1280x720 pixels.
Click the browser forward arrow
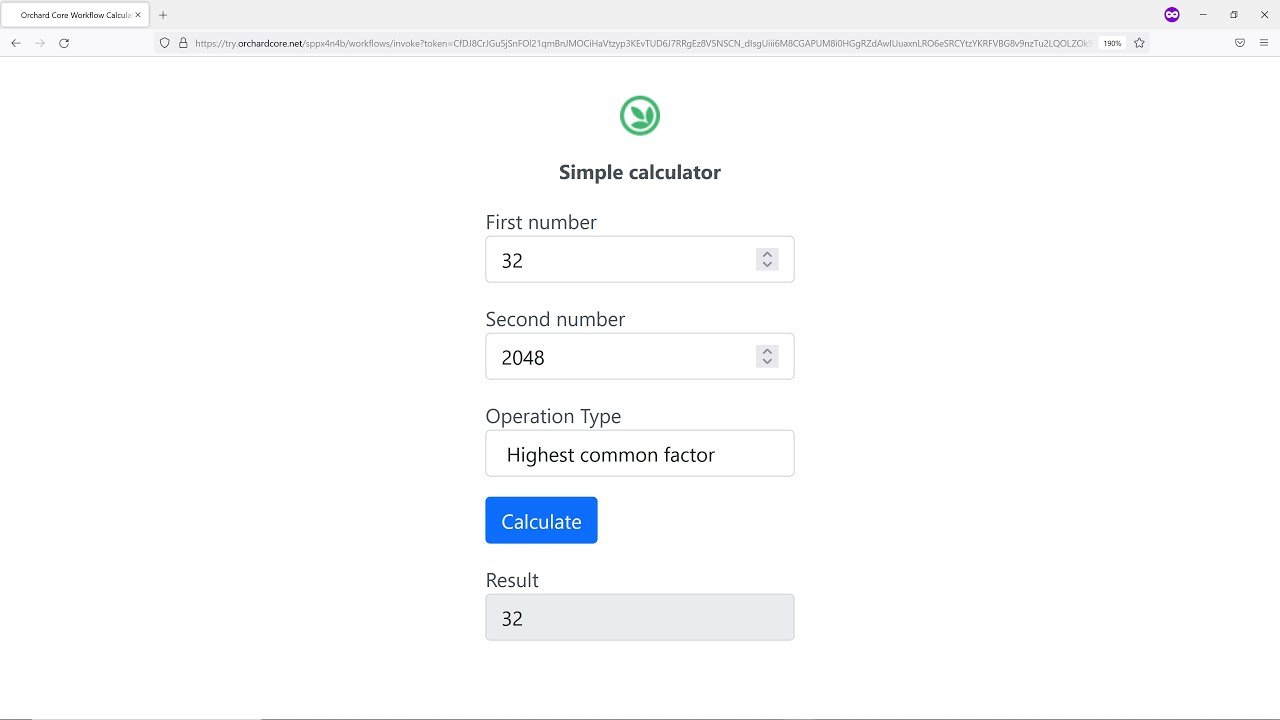coord(40,43)
